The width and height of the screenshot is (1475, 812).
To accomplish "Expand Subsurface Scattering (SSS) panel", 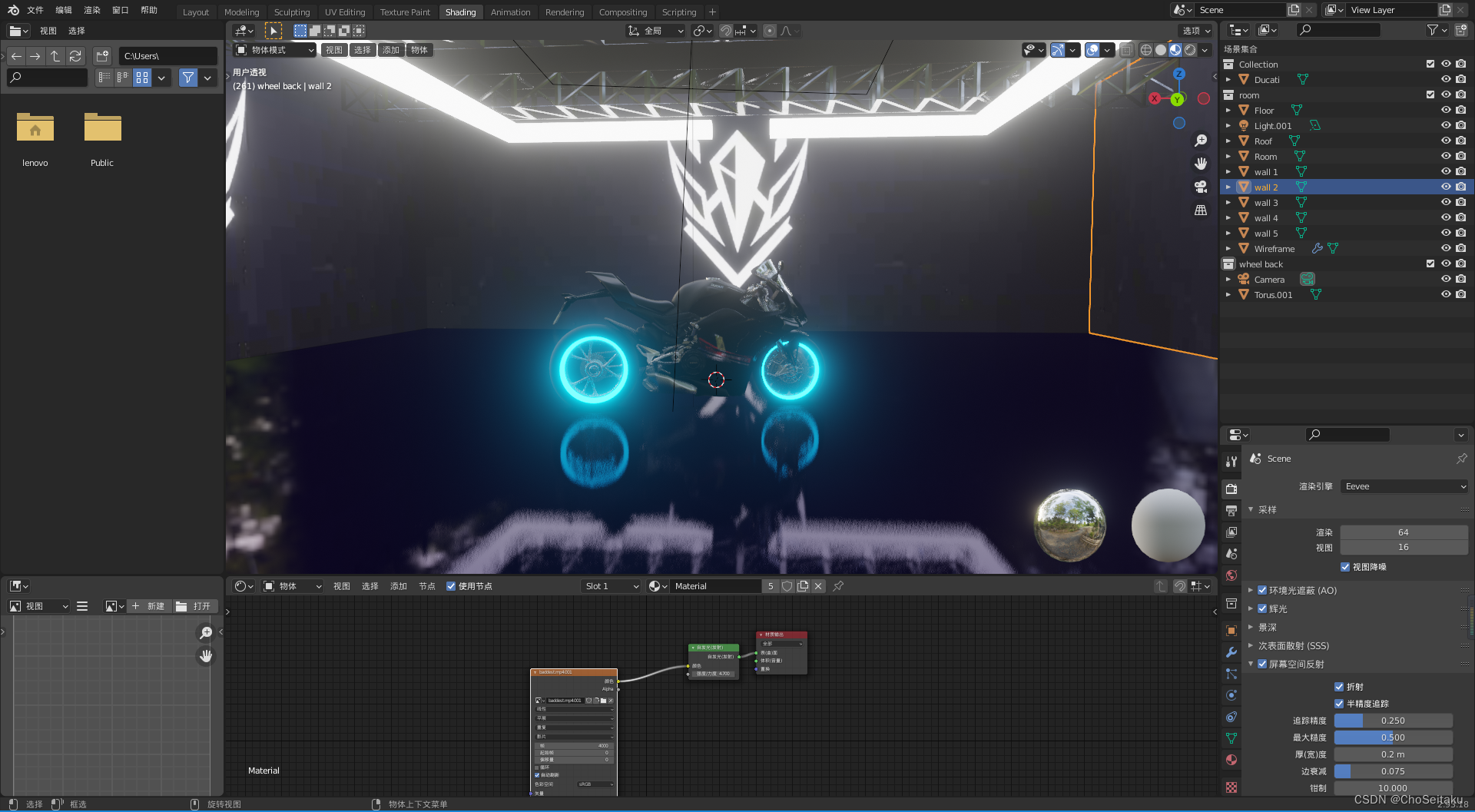I will click(1251, 645).
